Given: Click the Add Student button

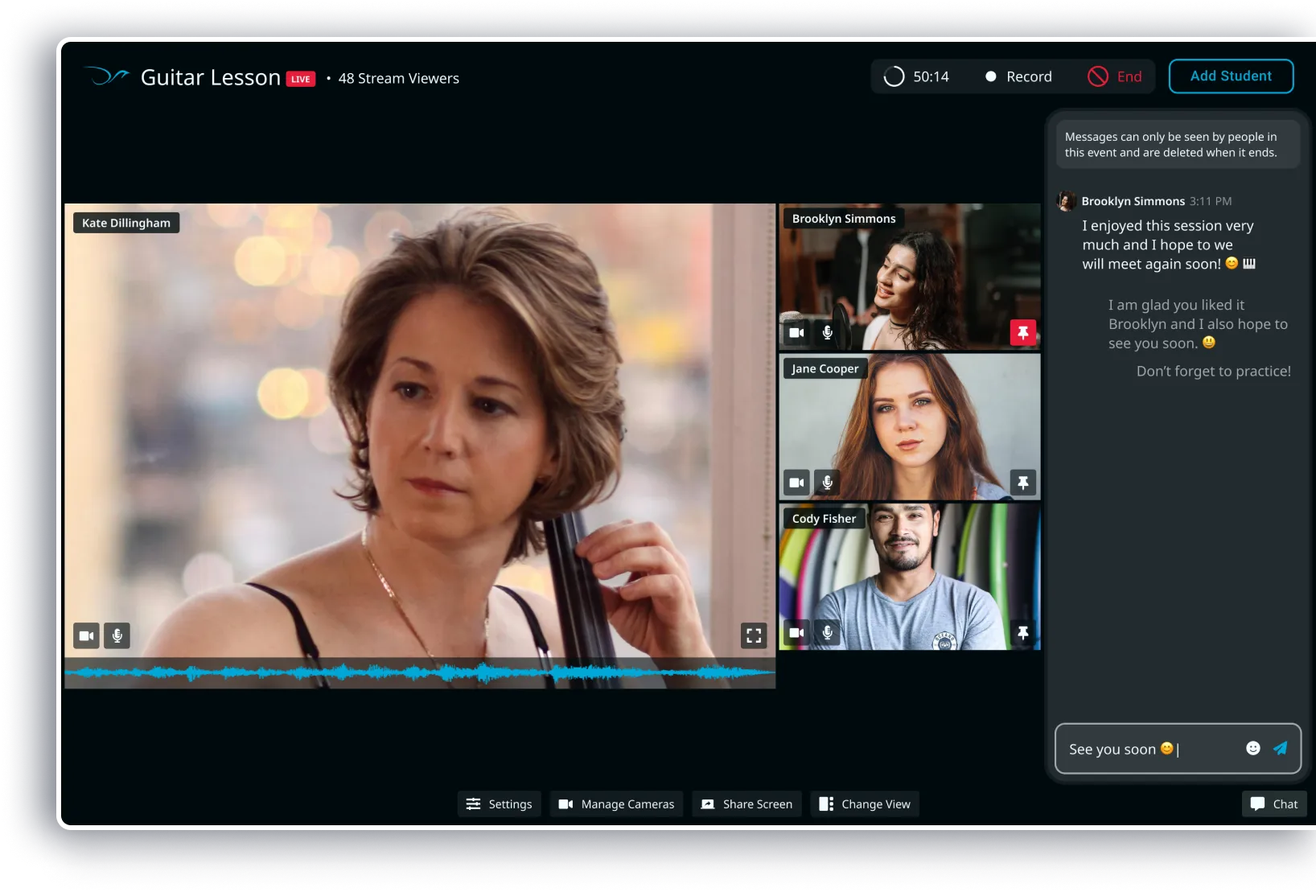Looking at the screenshot, I should [x=1231, y=76].
